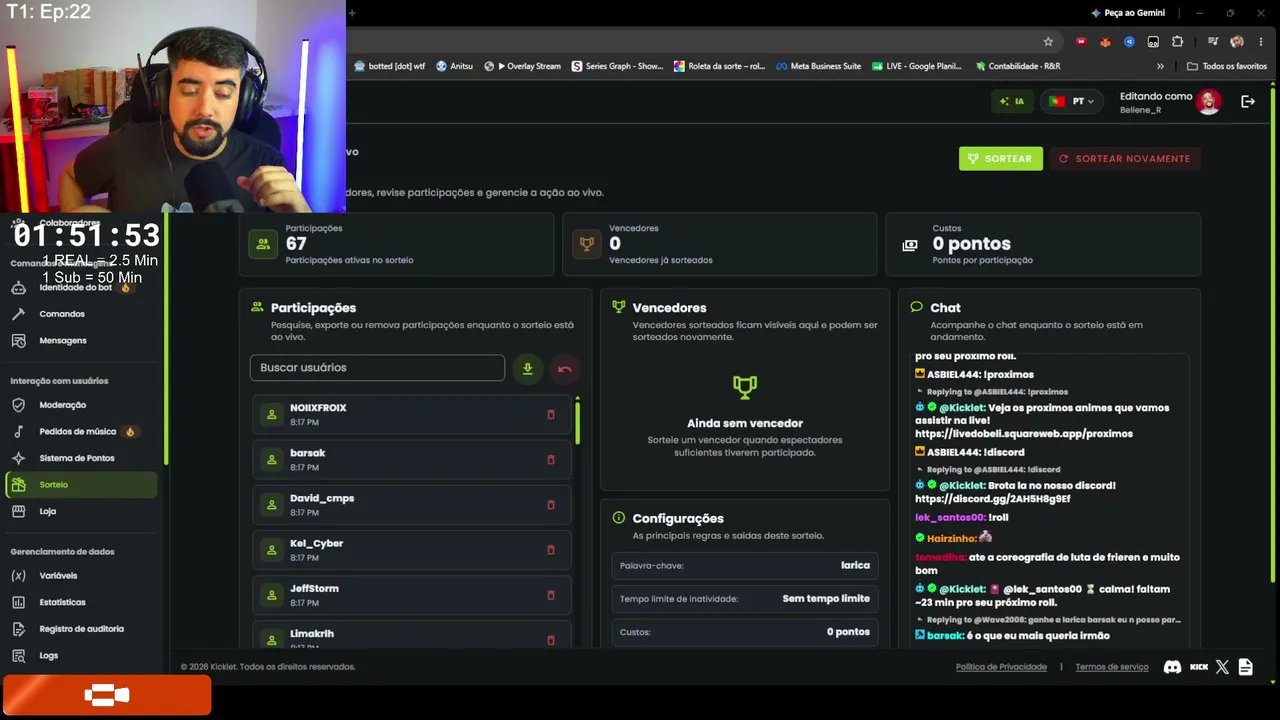The image size is (1280, 720).
Task: Click the Registro de auditoria icon
Action: point(18,629)
